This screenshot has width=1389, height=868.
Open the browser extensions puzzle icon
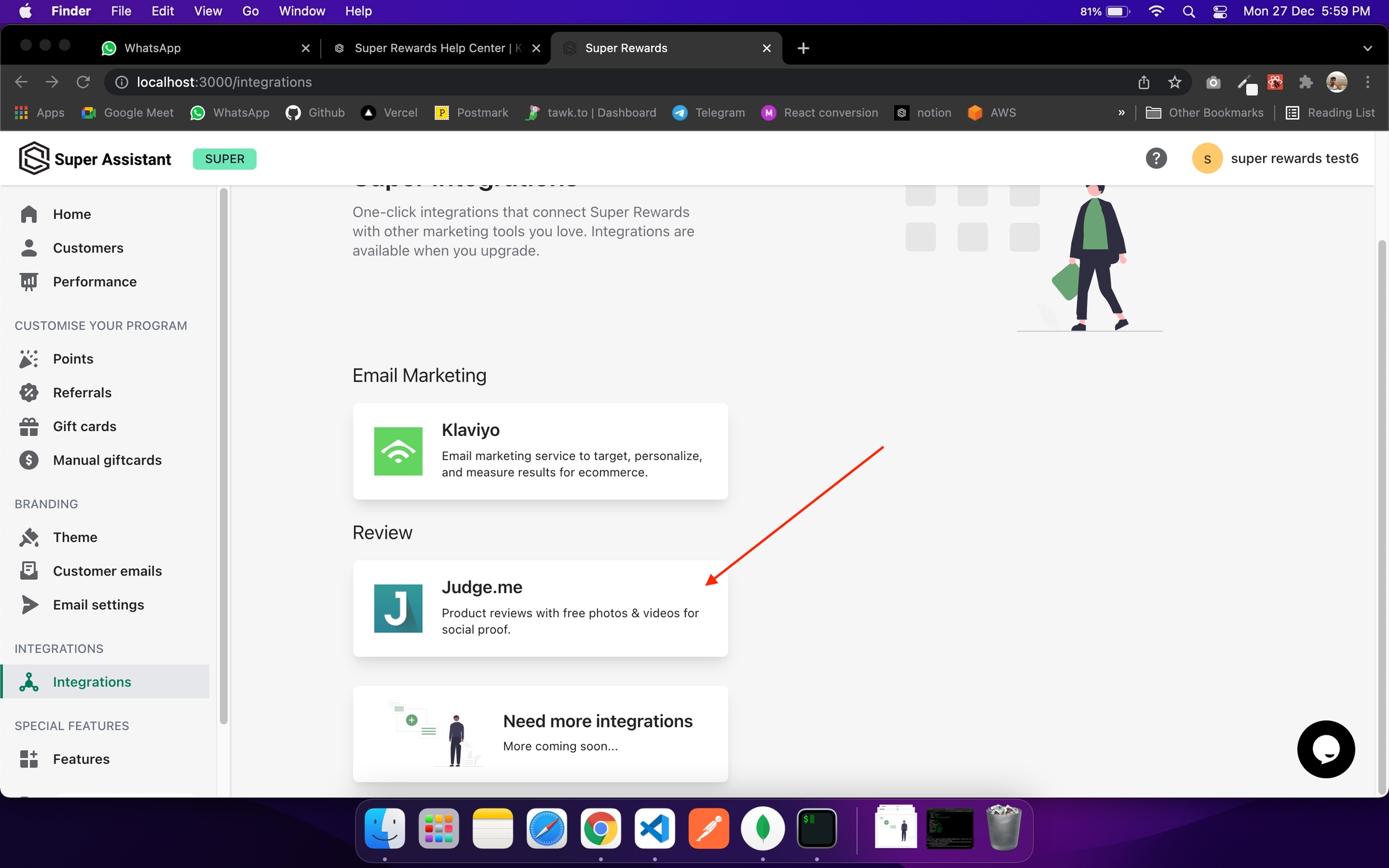point(1306,82)
